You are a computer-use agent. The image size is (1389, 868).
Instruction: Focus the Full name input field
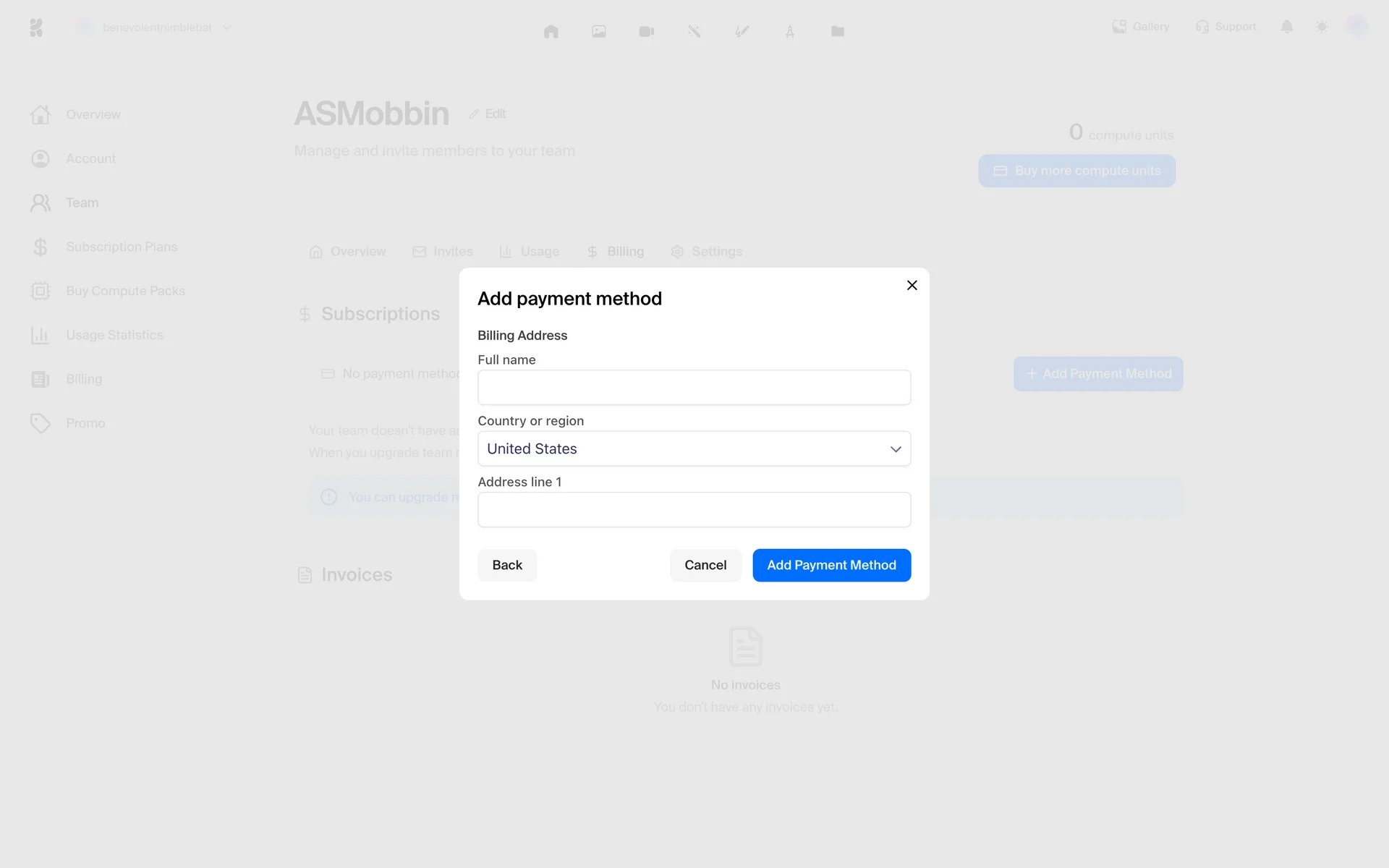(693, 388)
